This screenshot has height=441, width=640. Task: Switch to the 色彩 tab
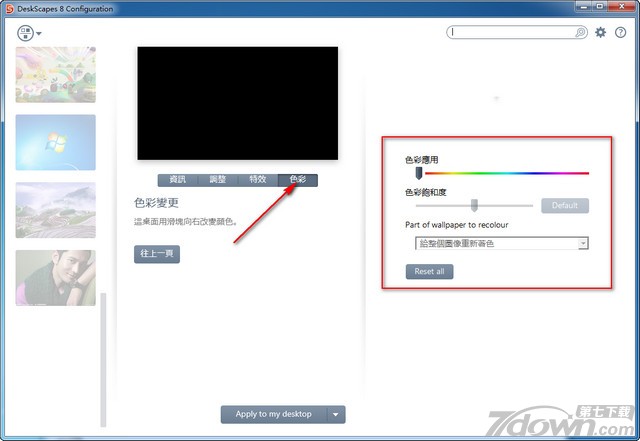[298, 180]
